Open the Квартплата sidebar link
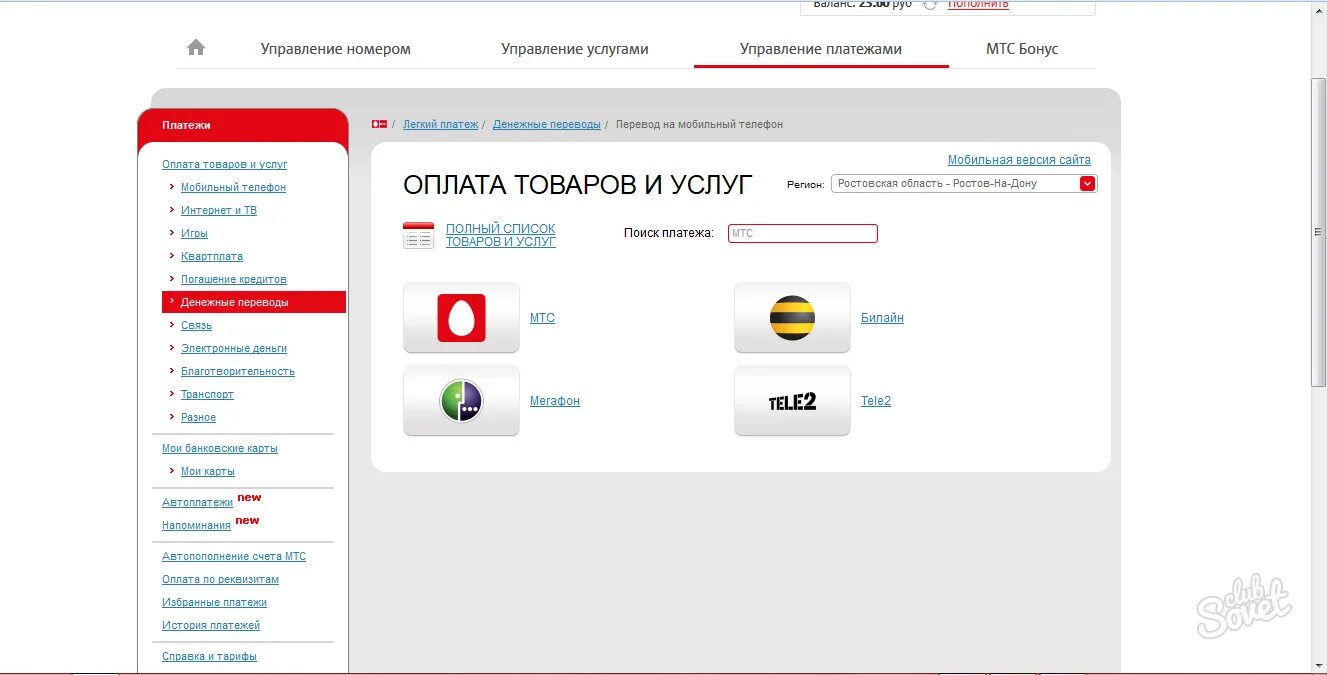Screen dimensions: 1327x675 pyautogui.click(x=212, y=256)
